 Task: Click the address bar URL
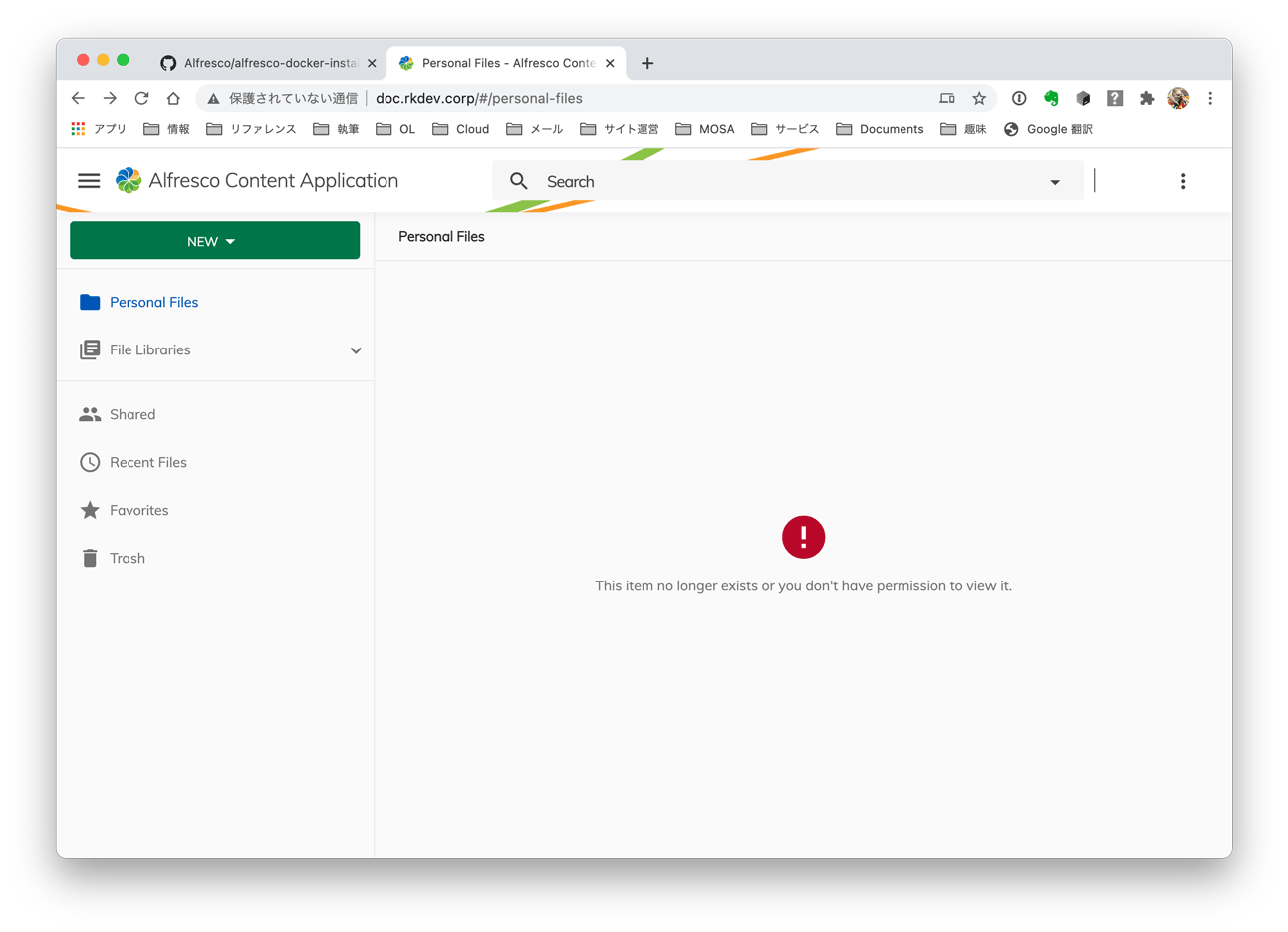point(479,98)
